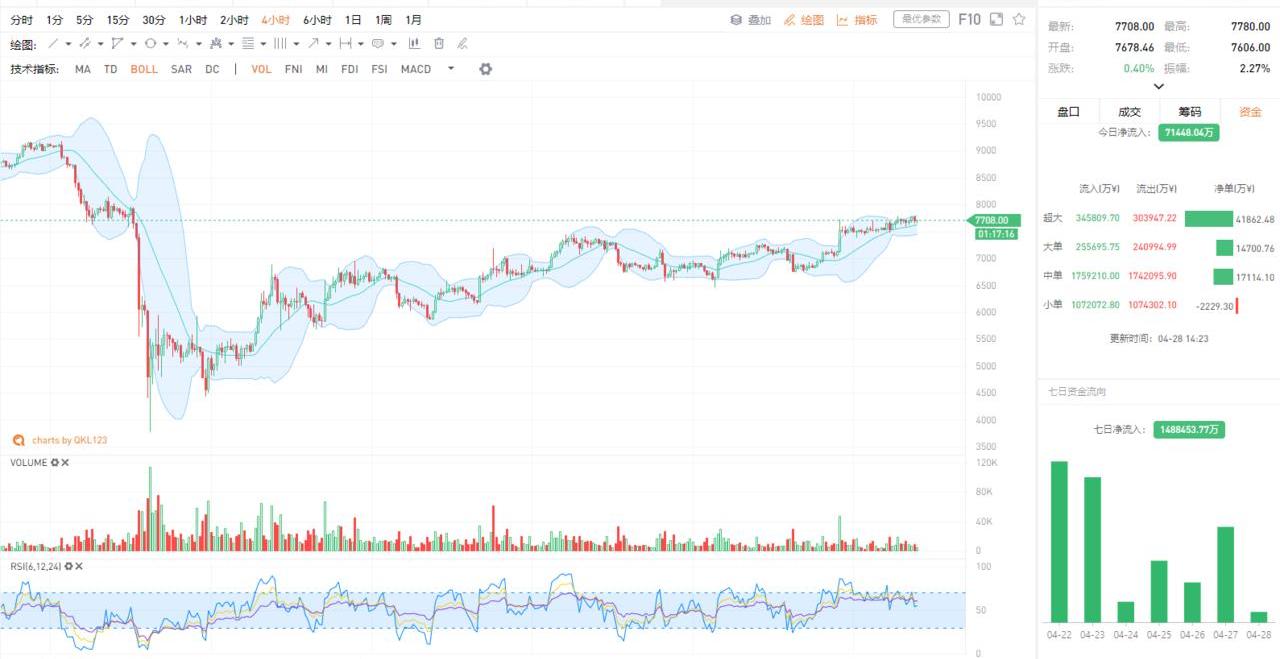This screenshot has height=659, width=1280.
Task: Click the circle shape drawing tool
Action: coord(150,44)
